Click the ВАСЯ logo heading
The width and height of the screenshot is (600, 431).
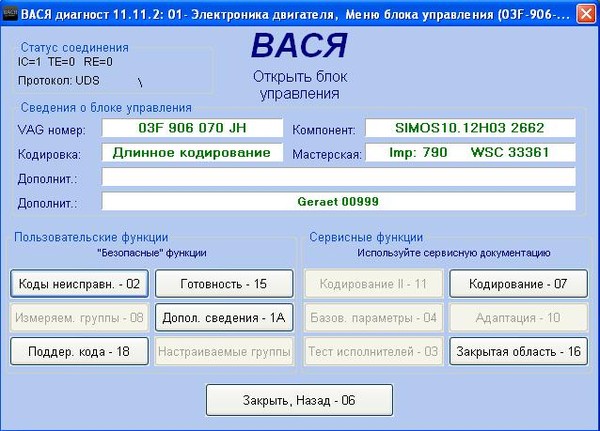299,46
